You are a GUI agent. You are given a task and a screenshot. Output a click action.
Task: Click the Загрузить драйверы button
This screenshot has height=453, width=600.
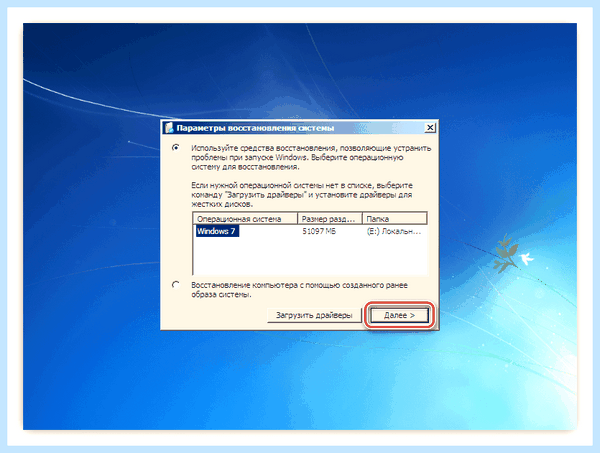(x=314, y=315)
